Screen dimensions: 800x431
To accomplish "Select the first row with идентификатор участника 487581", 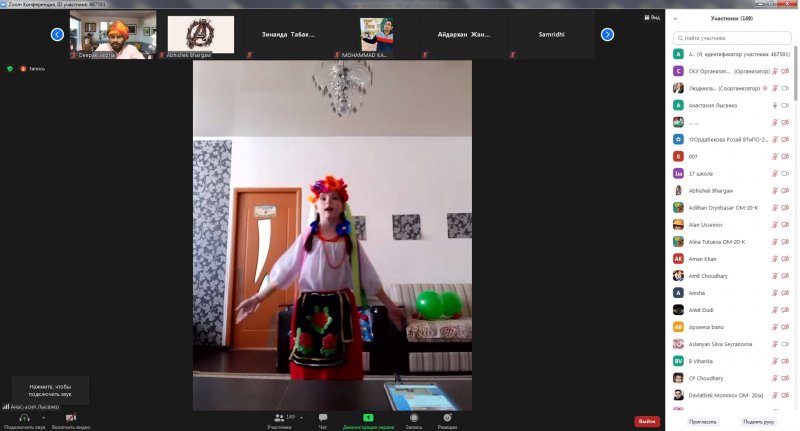I will click(732, 54).
